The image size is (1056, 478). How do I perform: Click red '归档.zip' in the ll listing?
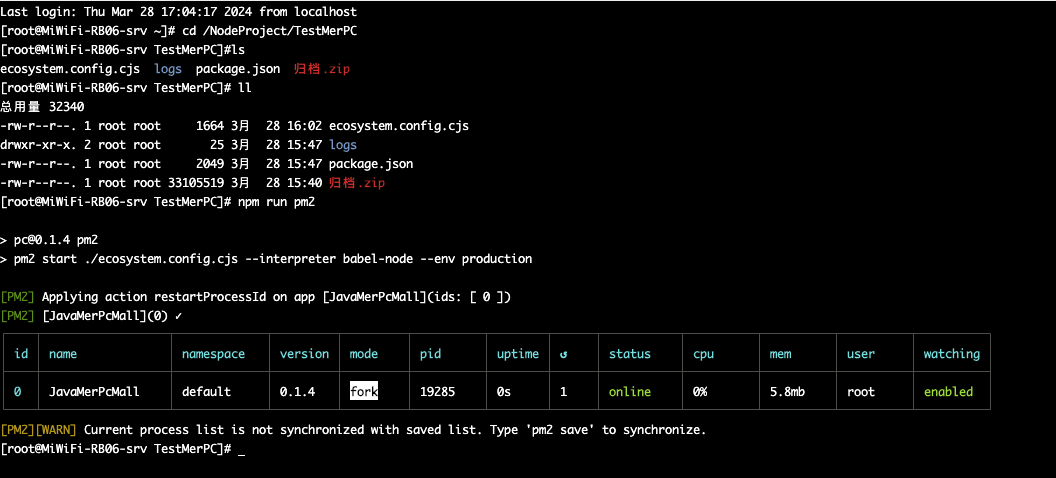point(357,183)
